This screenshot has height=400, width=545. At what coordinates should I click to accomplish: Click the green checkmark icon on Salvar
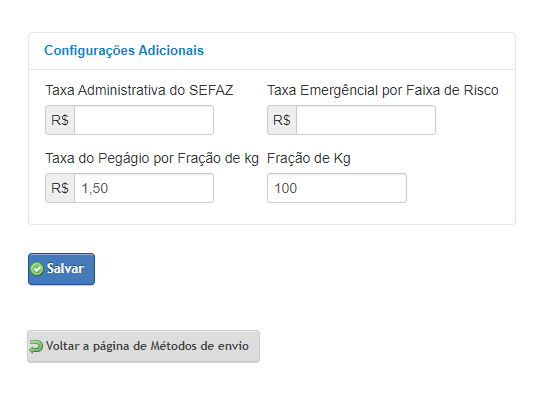tap(37, 269)
